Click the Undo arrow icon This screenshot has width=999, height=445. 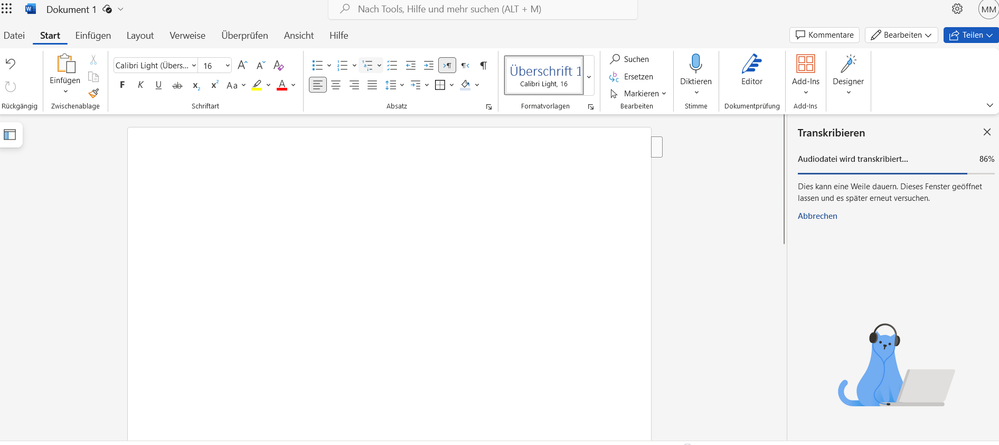(x=10, y=63)
